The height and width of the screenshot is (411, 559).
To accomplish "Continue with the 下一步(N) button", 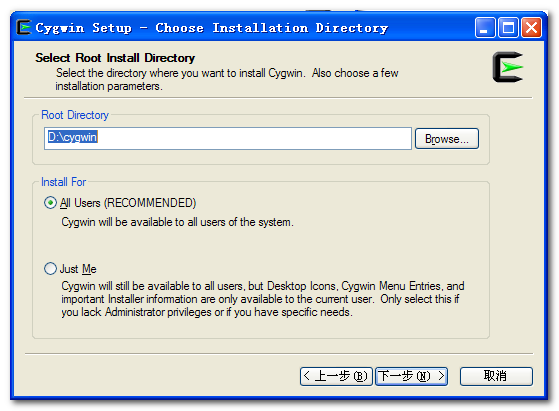I will pyautogui.click(x=411, y=376).
